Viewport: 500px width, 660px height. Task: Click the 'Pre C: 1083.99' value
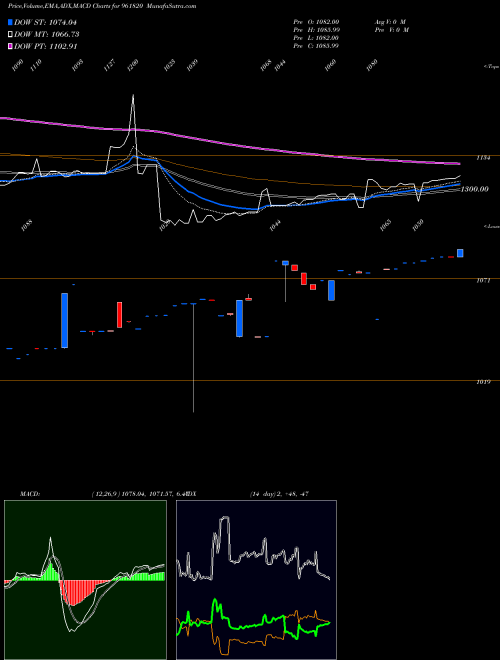[316, 46]
